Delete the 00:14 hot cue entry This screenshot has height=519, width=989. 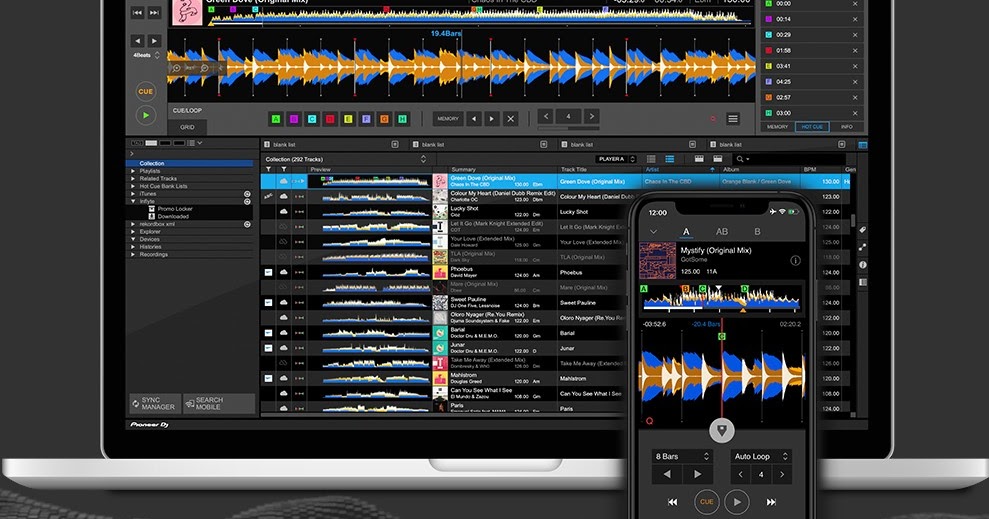(x=855, y=19)
